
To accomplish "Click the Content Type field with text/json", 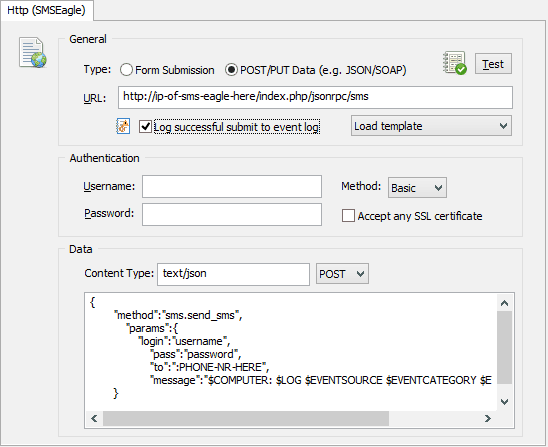I will coord(233,274).
